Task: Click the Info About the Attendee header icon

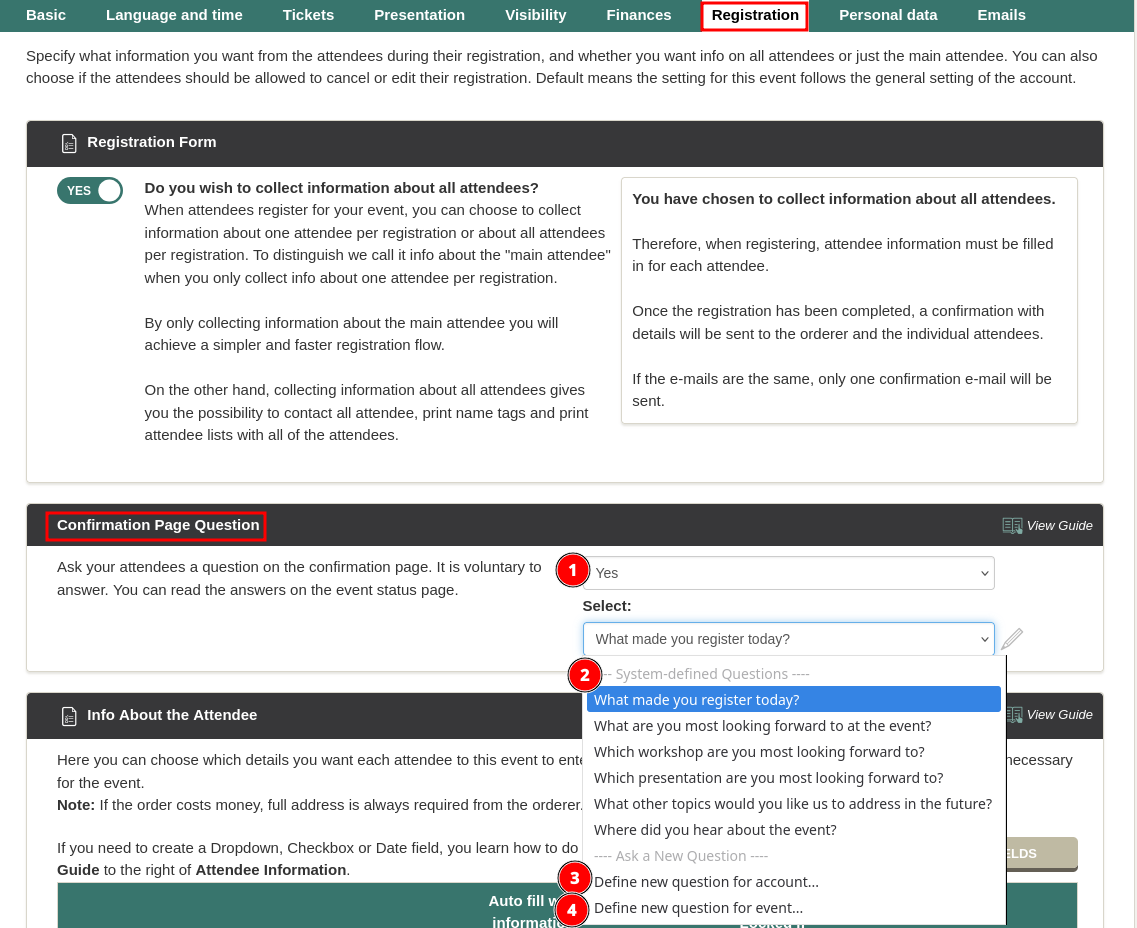Action: (68, 716)
